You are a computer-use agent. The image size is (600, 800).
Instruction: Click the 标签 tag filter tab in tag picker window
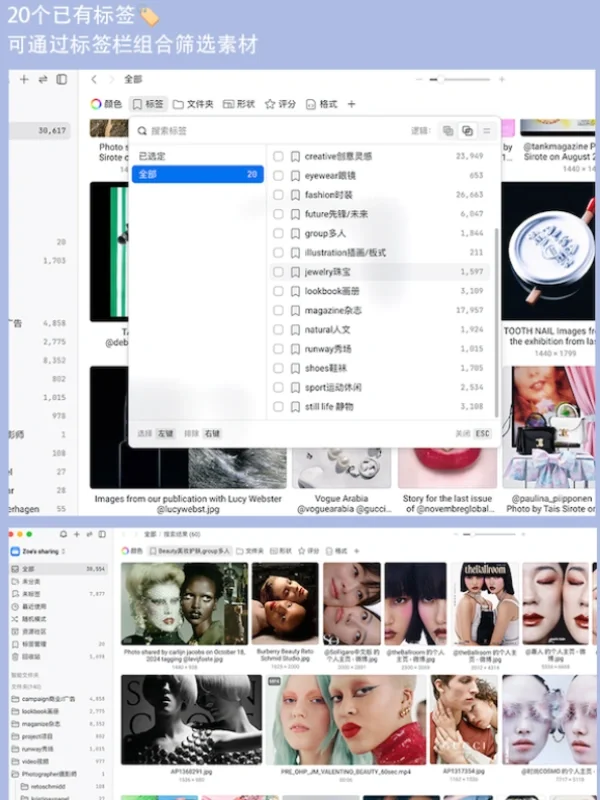click(148, 104)
